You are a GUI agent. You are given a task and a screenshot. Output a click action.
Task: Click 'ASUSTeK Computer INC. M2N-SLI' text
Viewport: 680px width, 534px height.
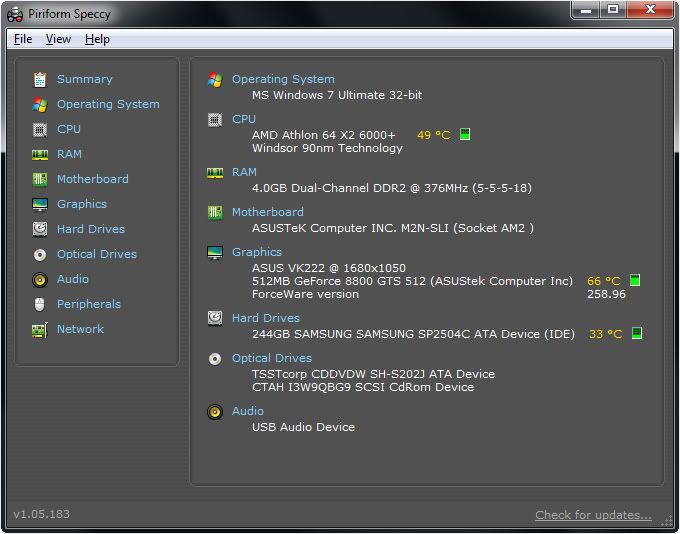tap(350, 228)
